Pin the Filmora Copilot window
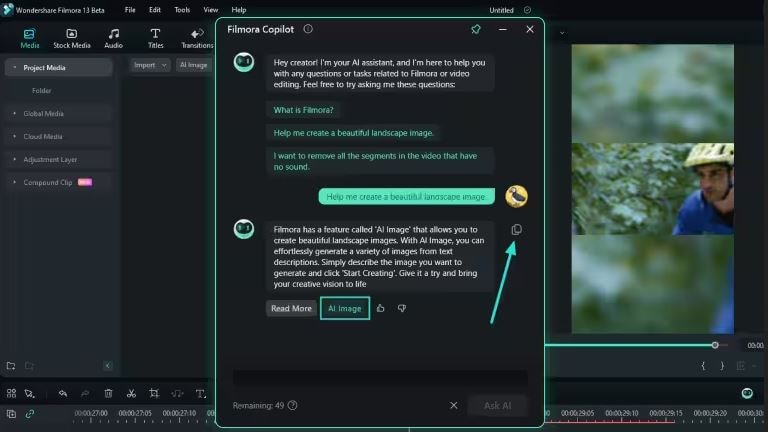Image resolution: width=768 pixels, height=432 pixels. click(476, 29)
